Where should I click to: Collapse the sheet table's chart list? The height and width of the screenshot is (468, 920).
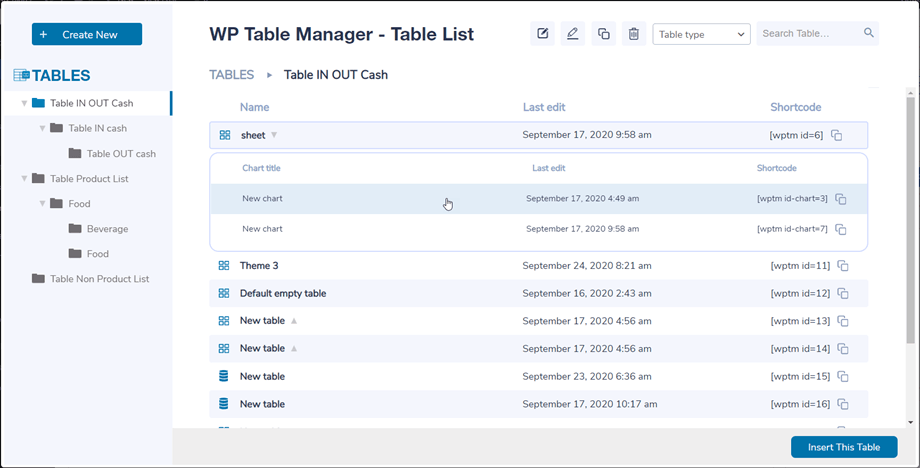[x=274, y=135]
